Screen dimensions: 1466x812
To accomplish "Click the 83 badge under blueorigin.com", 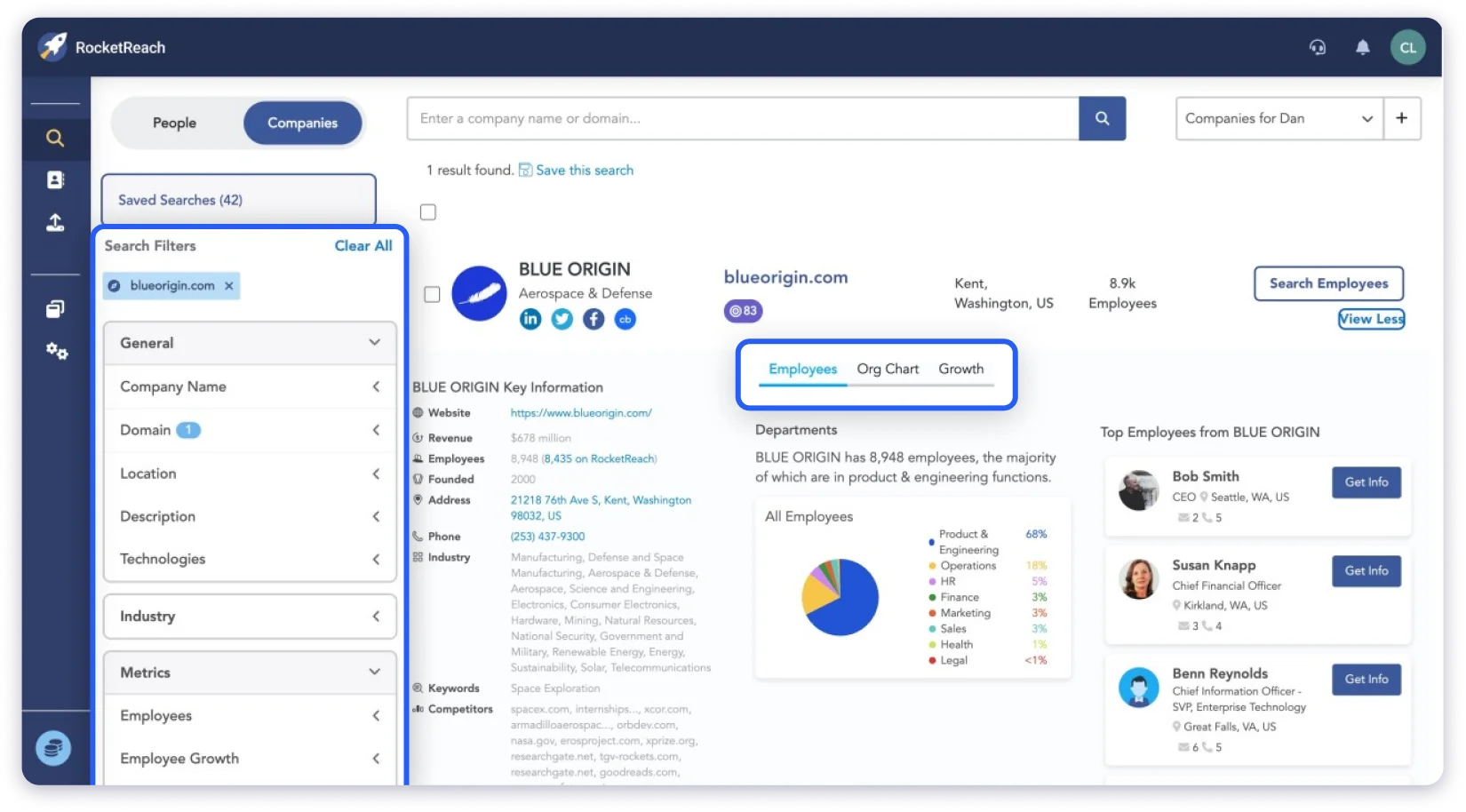I will [x=743, y=311].
